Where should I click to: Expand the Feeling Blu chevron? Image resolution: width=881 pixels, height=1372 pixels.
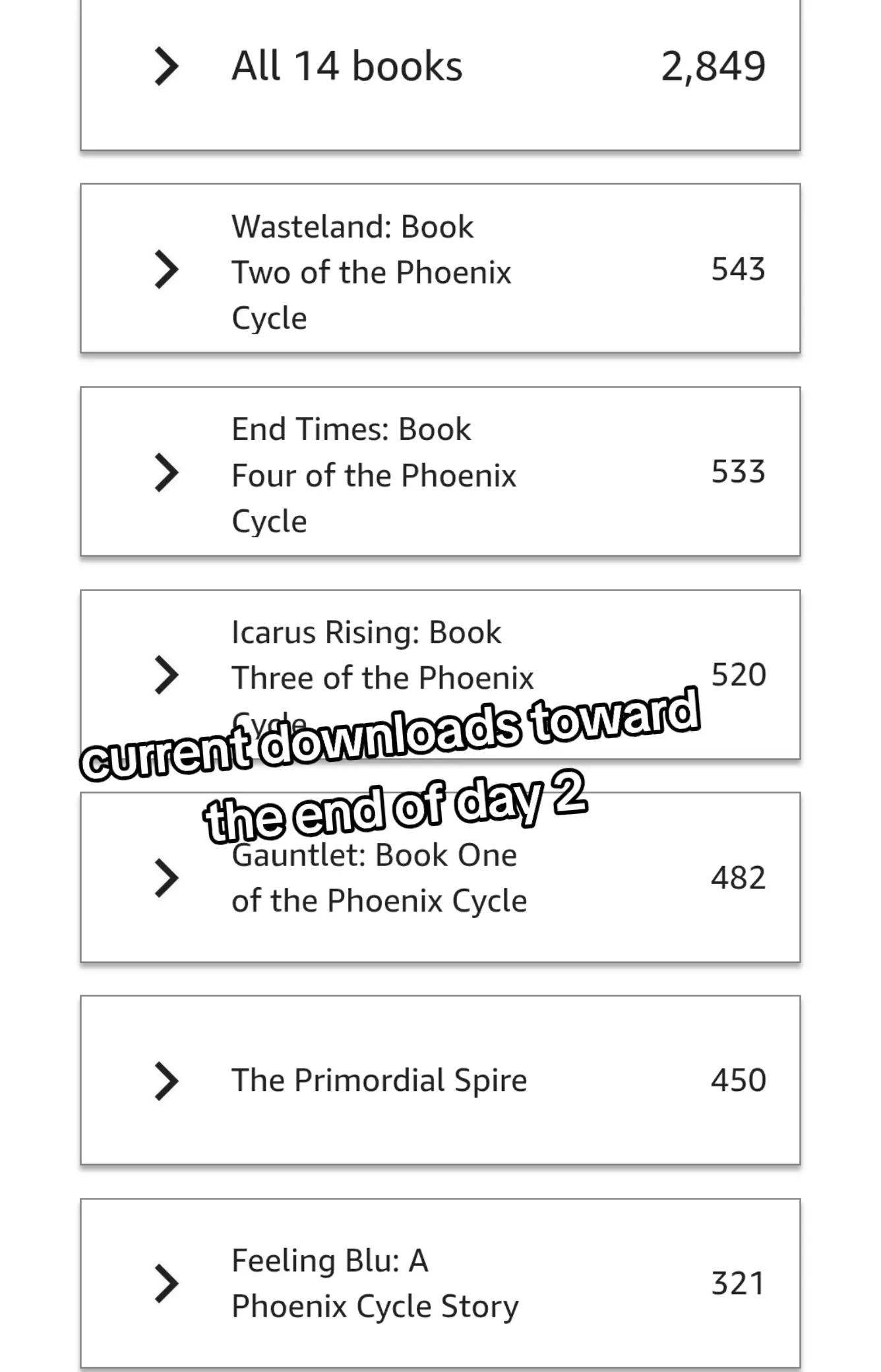tap(166, 1284)
